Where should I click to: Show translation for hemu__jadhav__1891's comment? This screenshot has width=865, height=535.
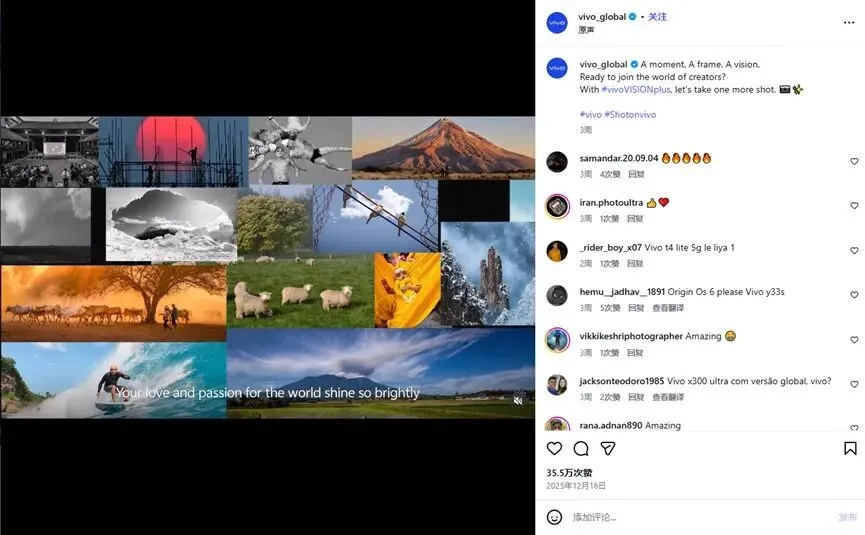[x=668, y=308]
